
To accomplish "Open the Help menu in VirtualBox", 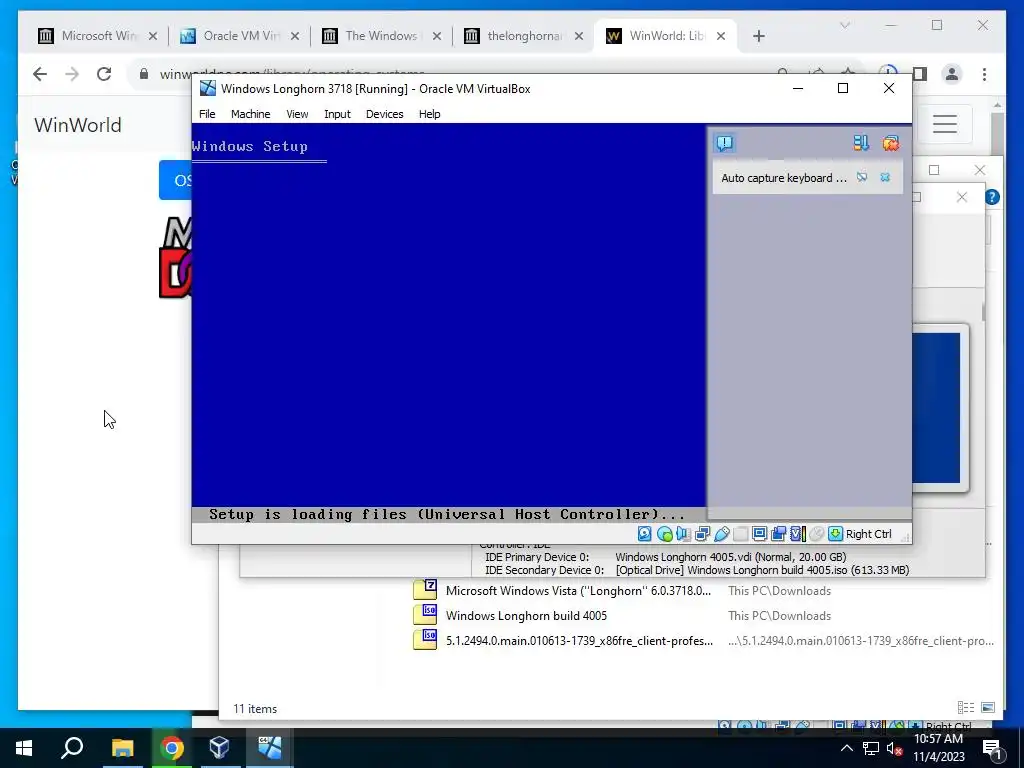I will click(429, 114).
